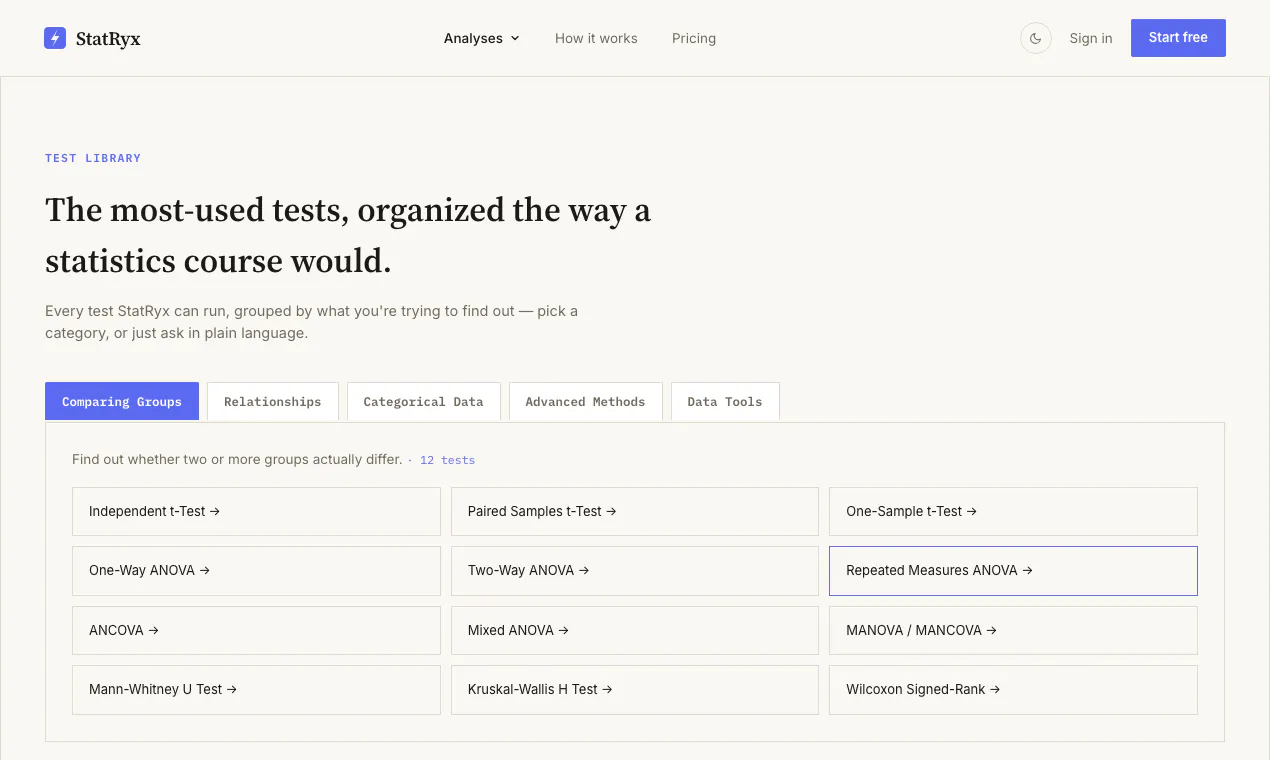Screen dimensions: 1270x760
Task: Click the StatRyx brand name text
Action: [108, 39]
